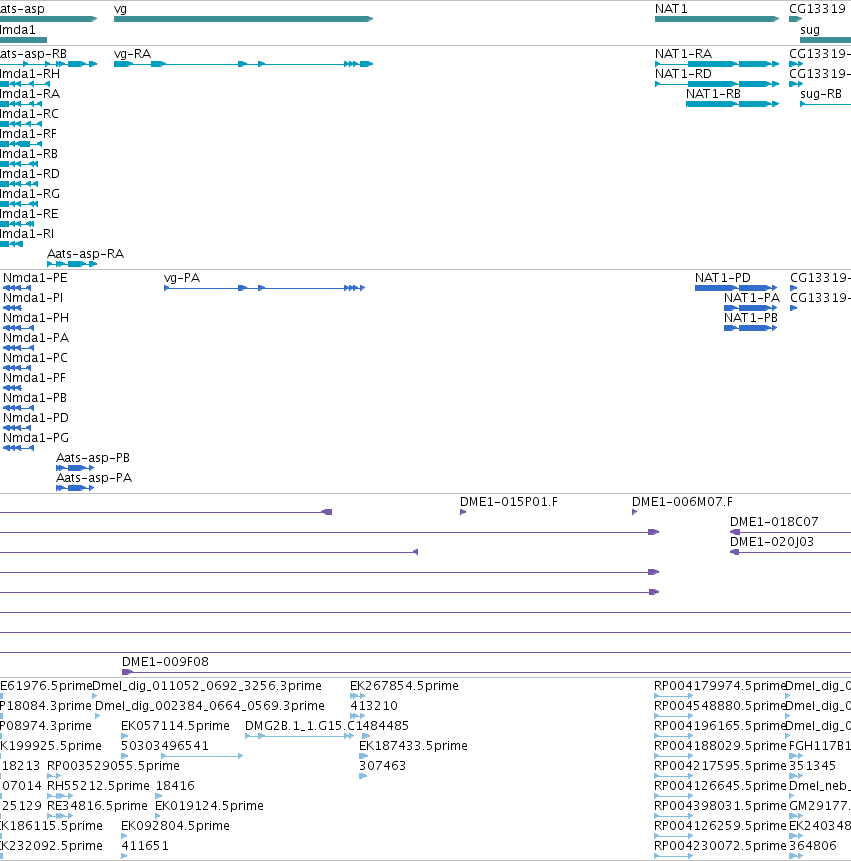Select the RP004188029.5prime EST label

point(720,746)
